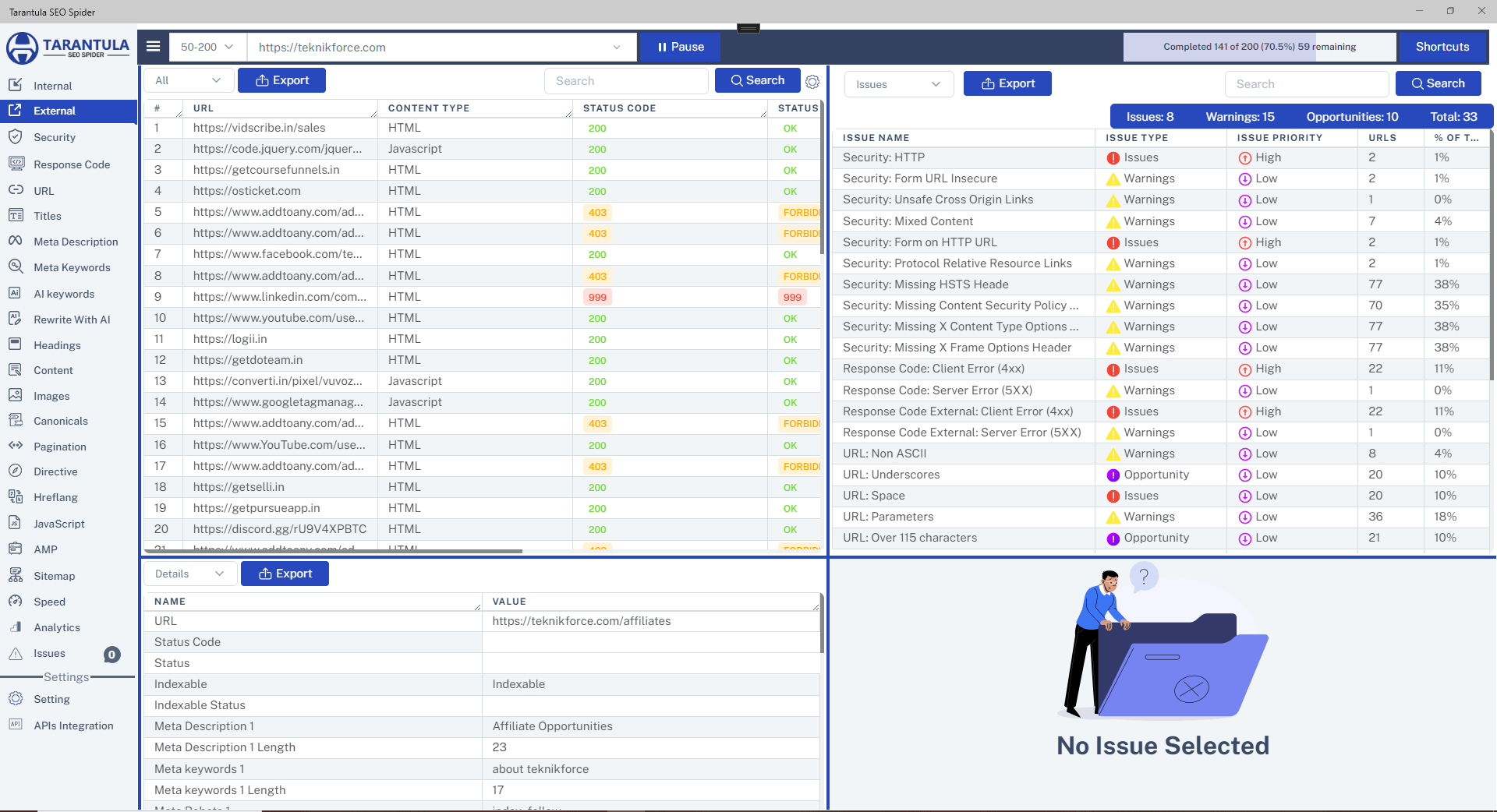Image resolution: width=1497 pixels, height=812 pixels.
Task: Click the Security shield icon
Action: (x=16, y=136)
